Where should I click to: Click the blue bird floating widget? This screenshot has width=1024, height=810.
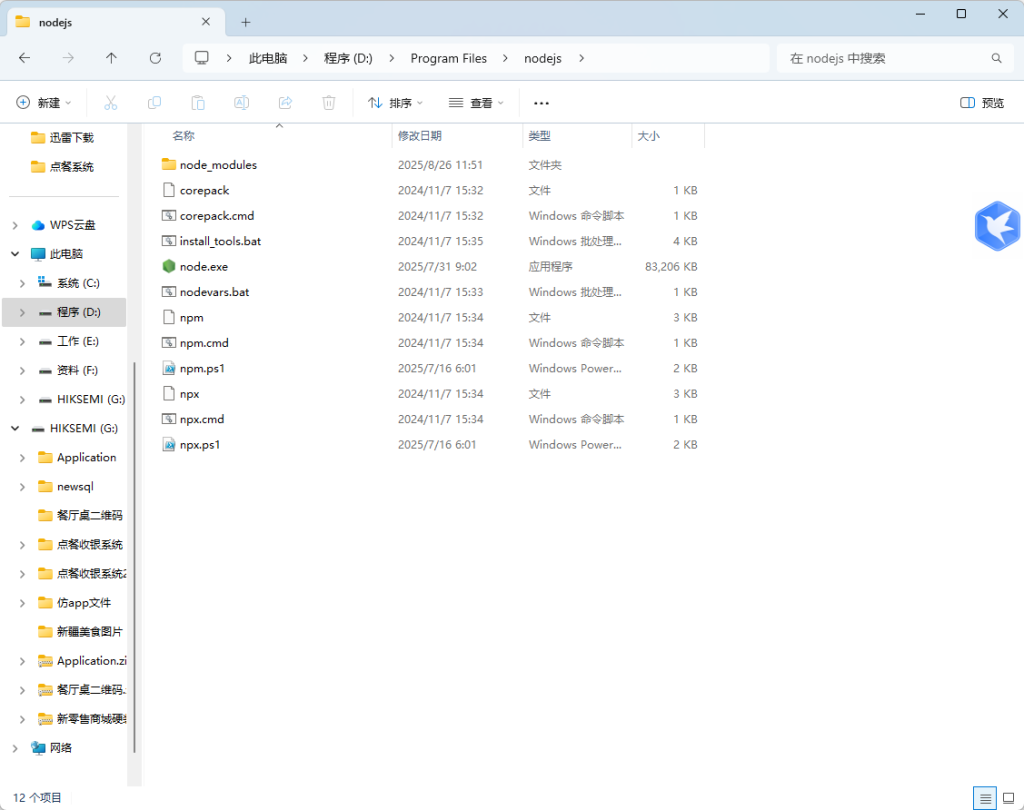click(997, 226)
